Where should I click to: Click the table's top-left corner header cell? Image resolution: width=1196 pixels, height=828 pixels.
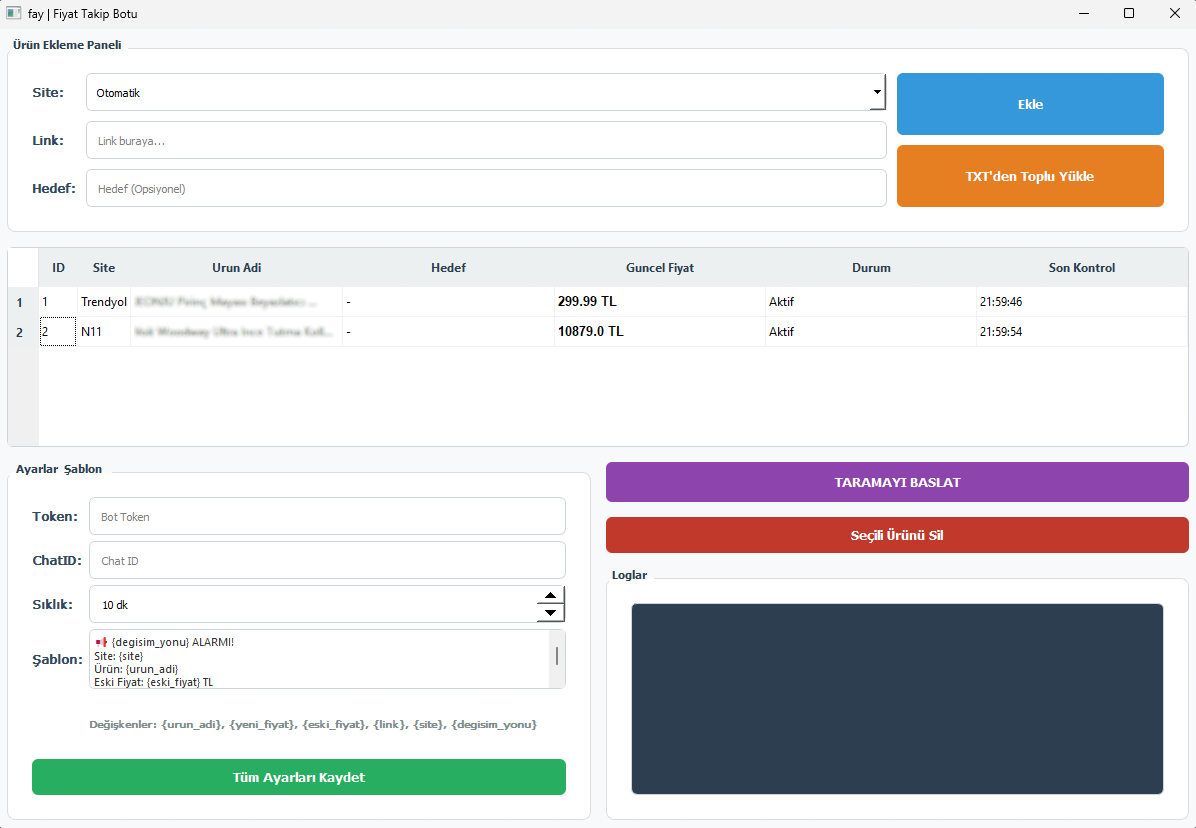pyautogui.click(x=23, y=268)
